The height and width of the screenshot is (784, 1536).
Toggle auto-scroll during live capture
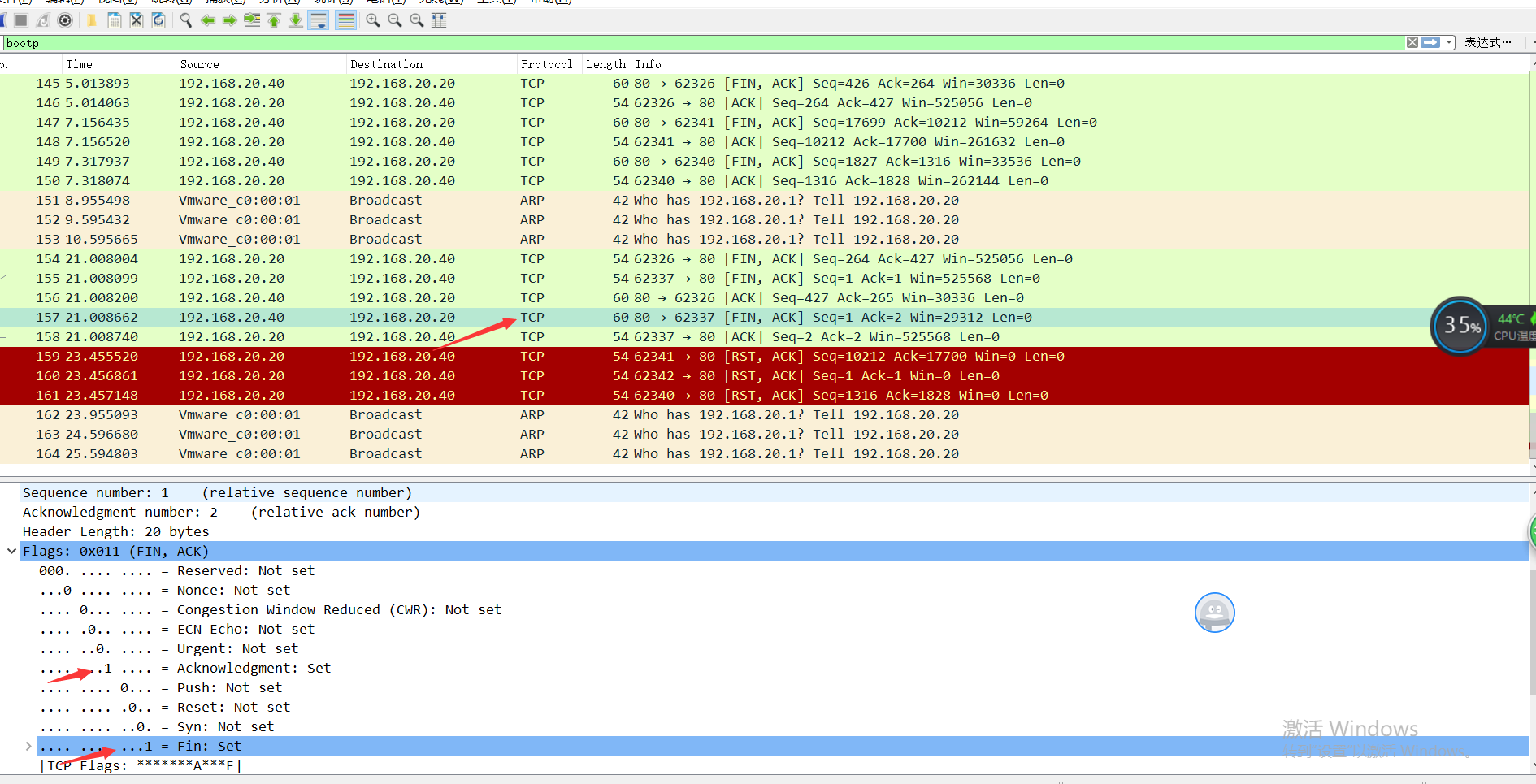coord(319,20)
